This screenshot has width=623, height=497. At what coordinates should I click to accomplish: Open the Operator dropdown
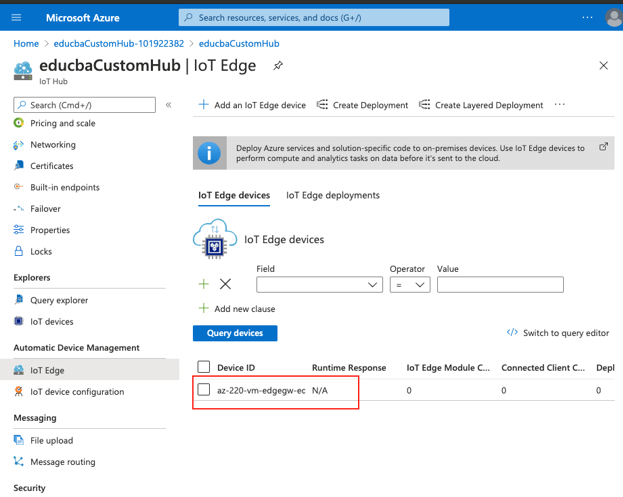click(410, 284)
